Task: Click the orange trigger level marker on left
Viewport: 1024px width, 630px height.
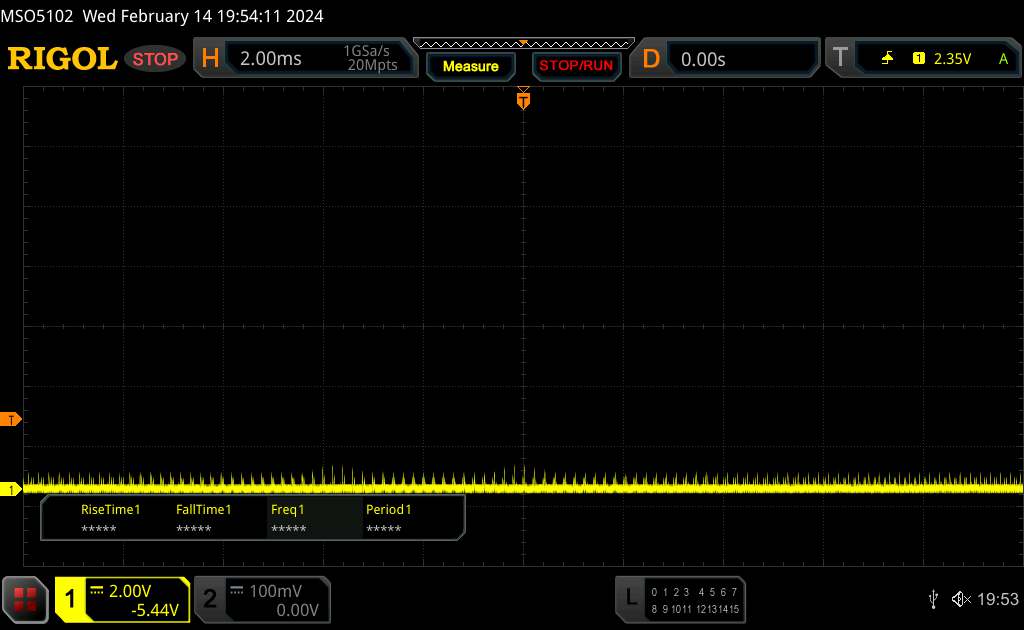Action: 12,419
